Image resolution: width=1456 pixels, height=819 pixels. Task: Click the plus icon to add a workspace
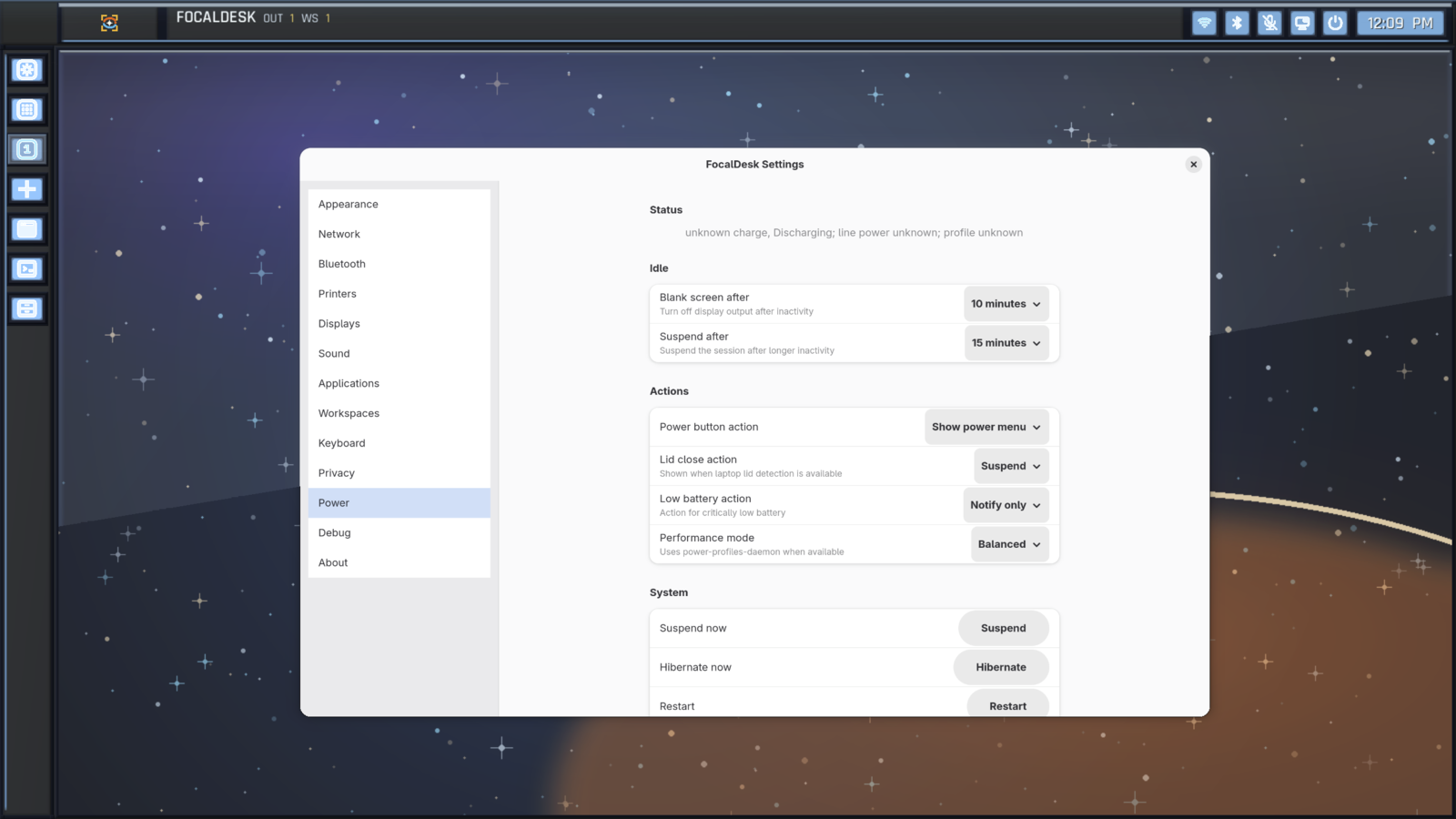click(x=27, y=189)
